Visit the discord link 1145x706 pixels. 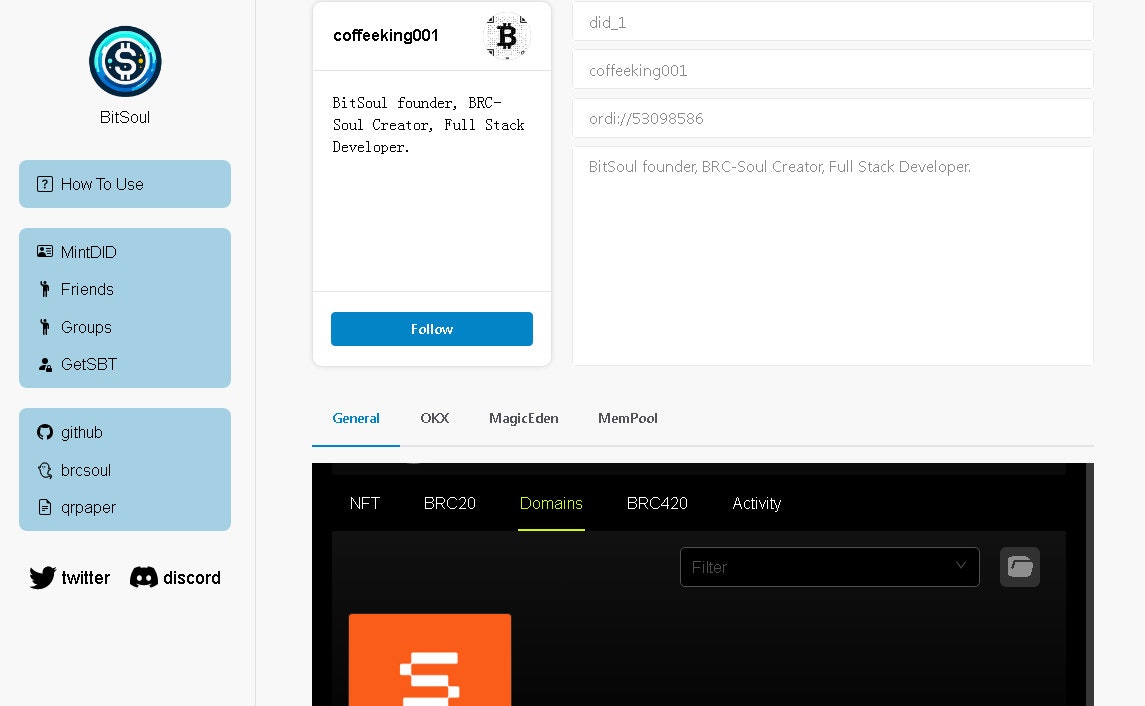click(175, 578)
